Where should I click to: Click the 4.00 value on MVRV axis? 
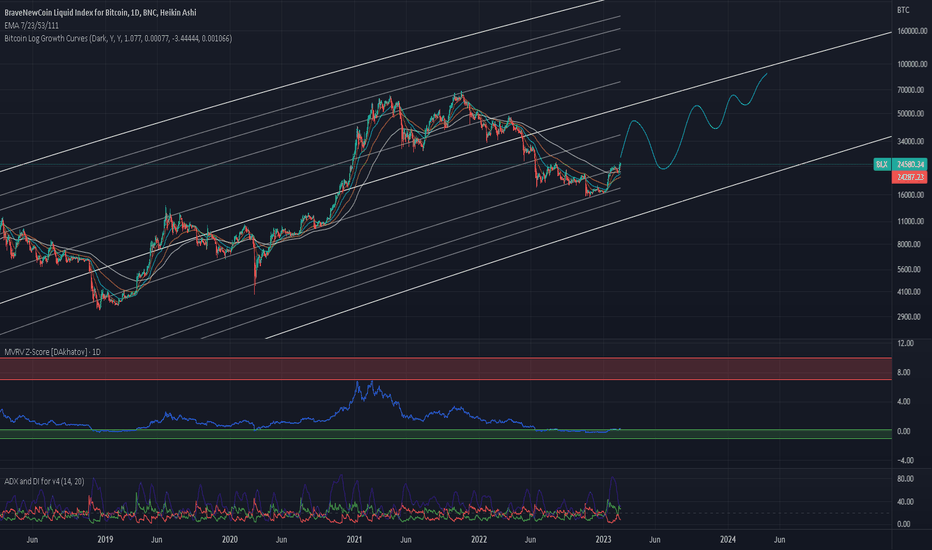click(904, 402)
